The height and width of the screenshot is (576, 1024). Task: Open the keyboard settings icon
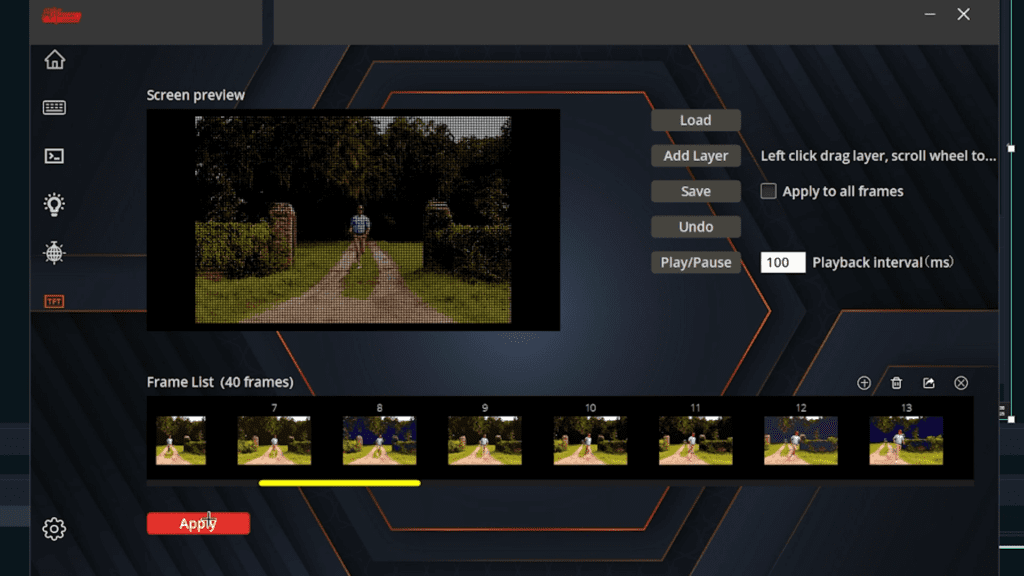click(55, 108)
